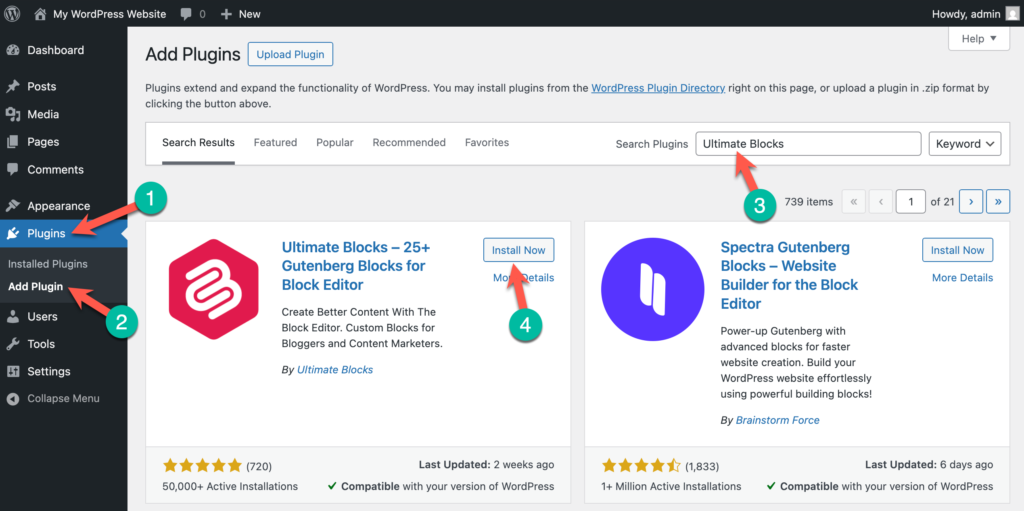Click the Upload Plugin button

coord(290,54)
